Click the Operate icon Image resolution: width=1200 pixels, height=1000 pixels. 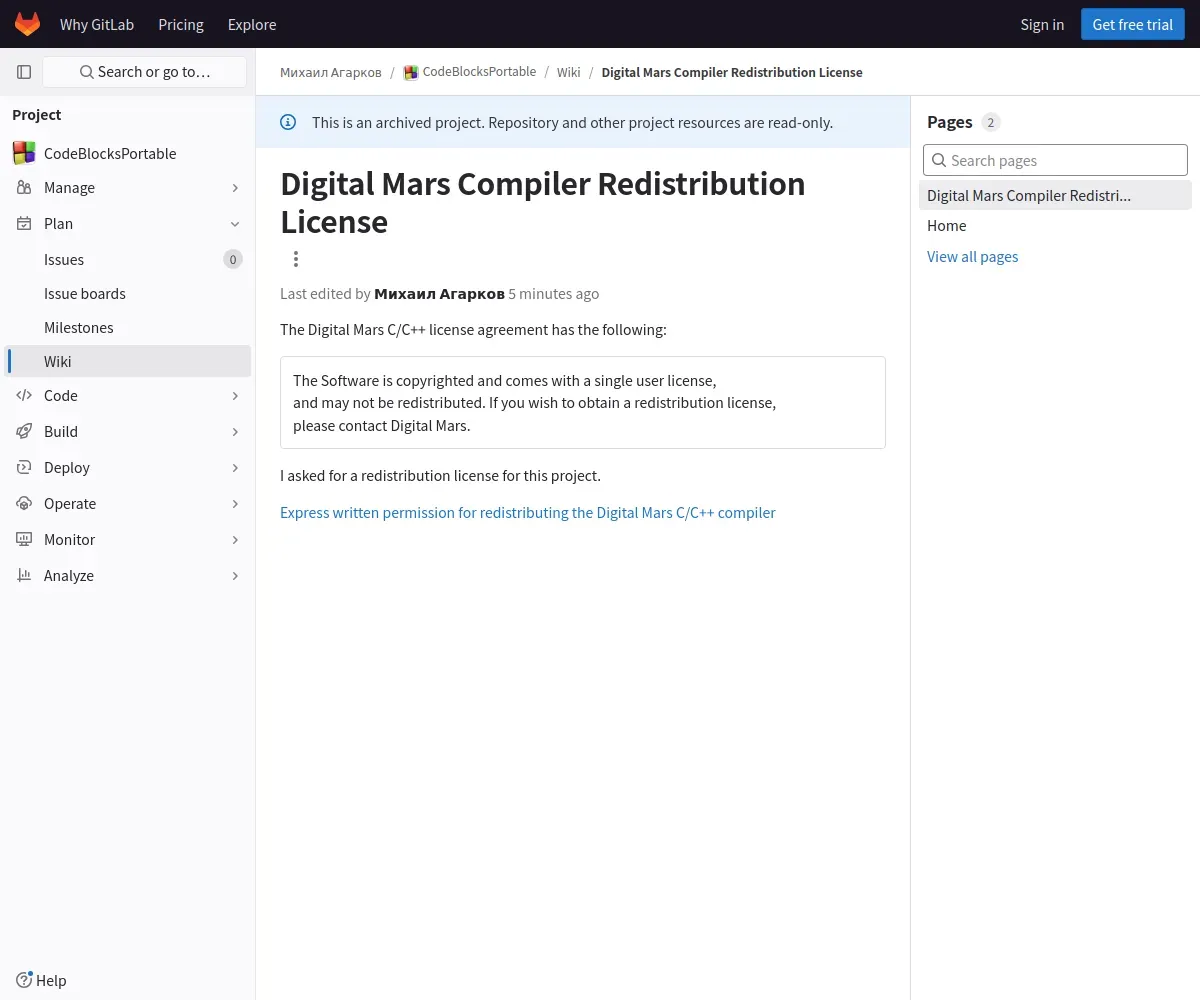tap(24, 503)
